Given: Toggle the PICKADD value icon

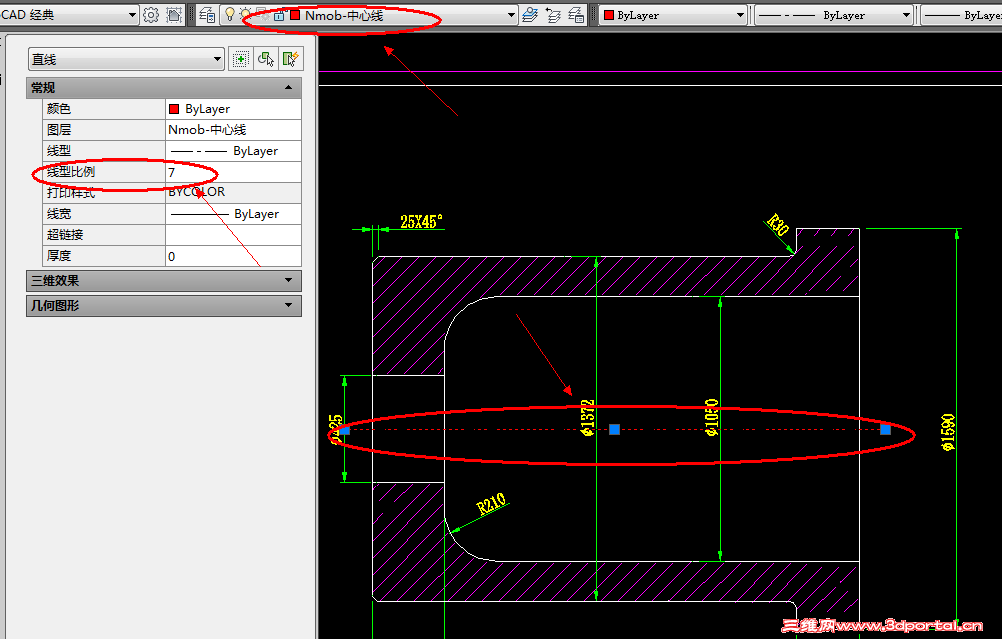Looking at the screenshot, I should click(x=240, y=59).
